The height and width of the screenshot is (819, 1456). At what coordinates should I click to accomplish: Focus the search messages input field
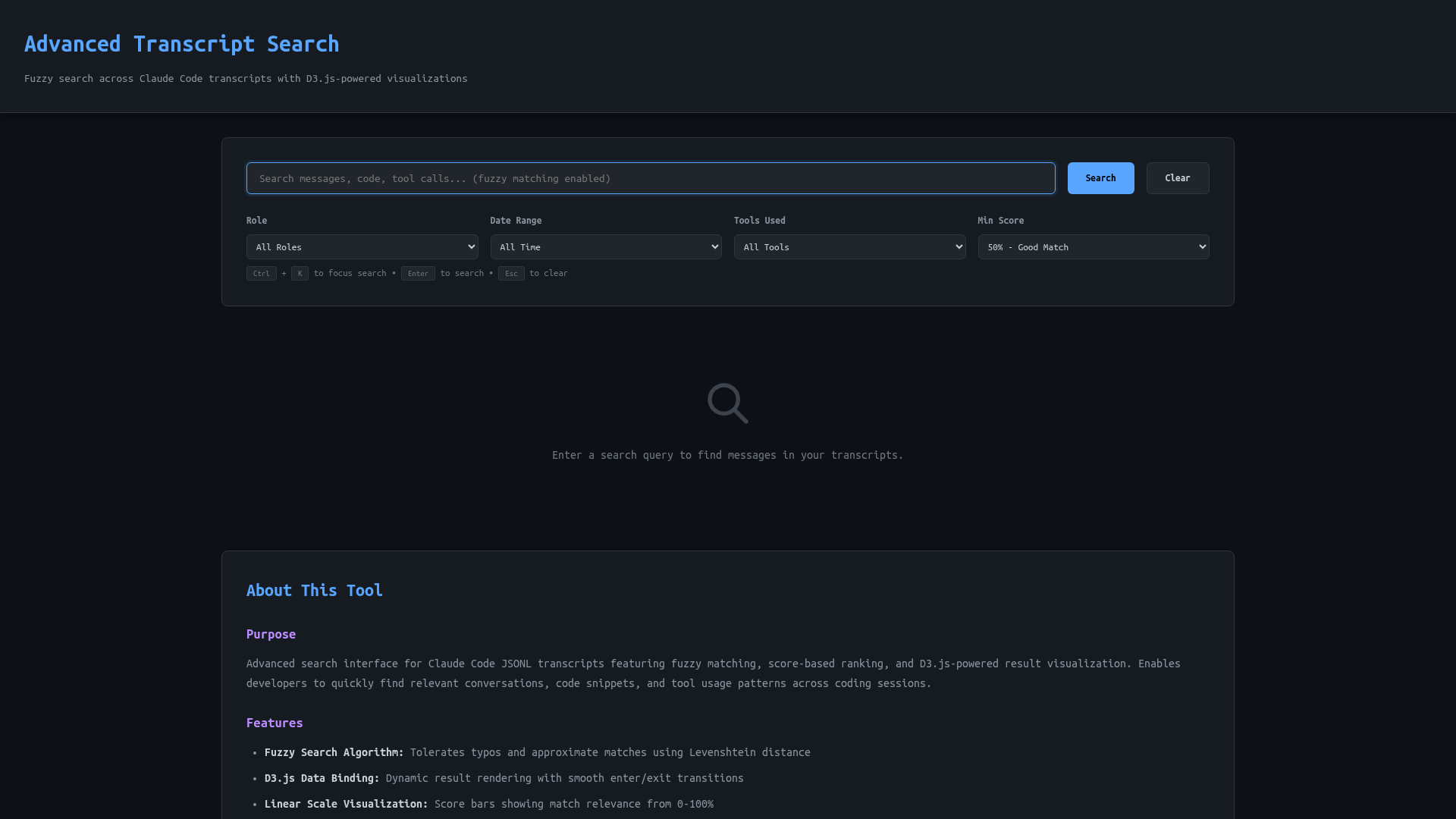[x=650, y=178]
